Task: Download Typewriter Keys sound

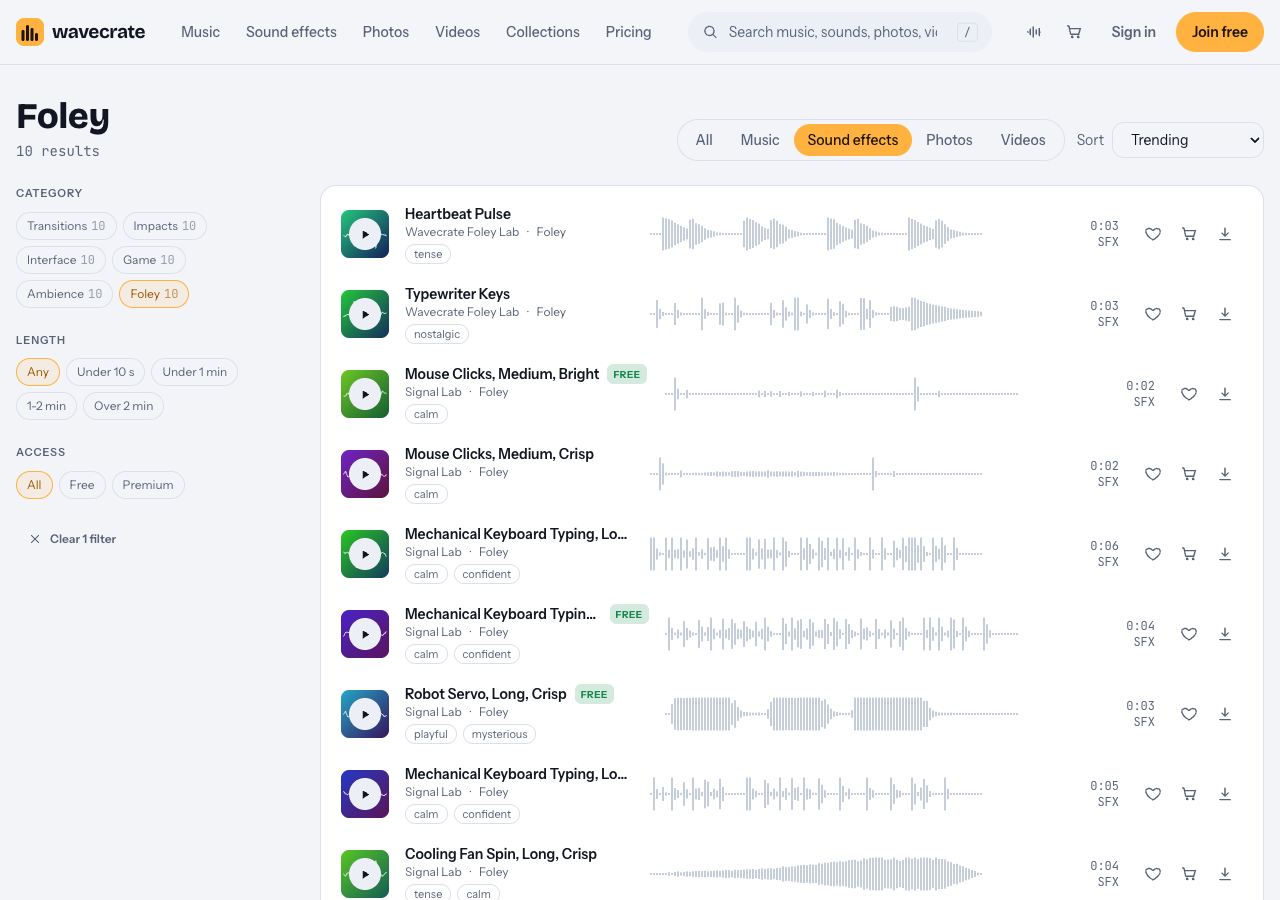Action: (1225, 314)
